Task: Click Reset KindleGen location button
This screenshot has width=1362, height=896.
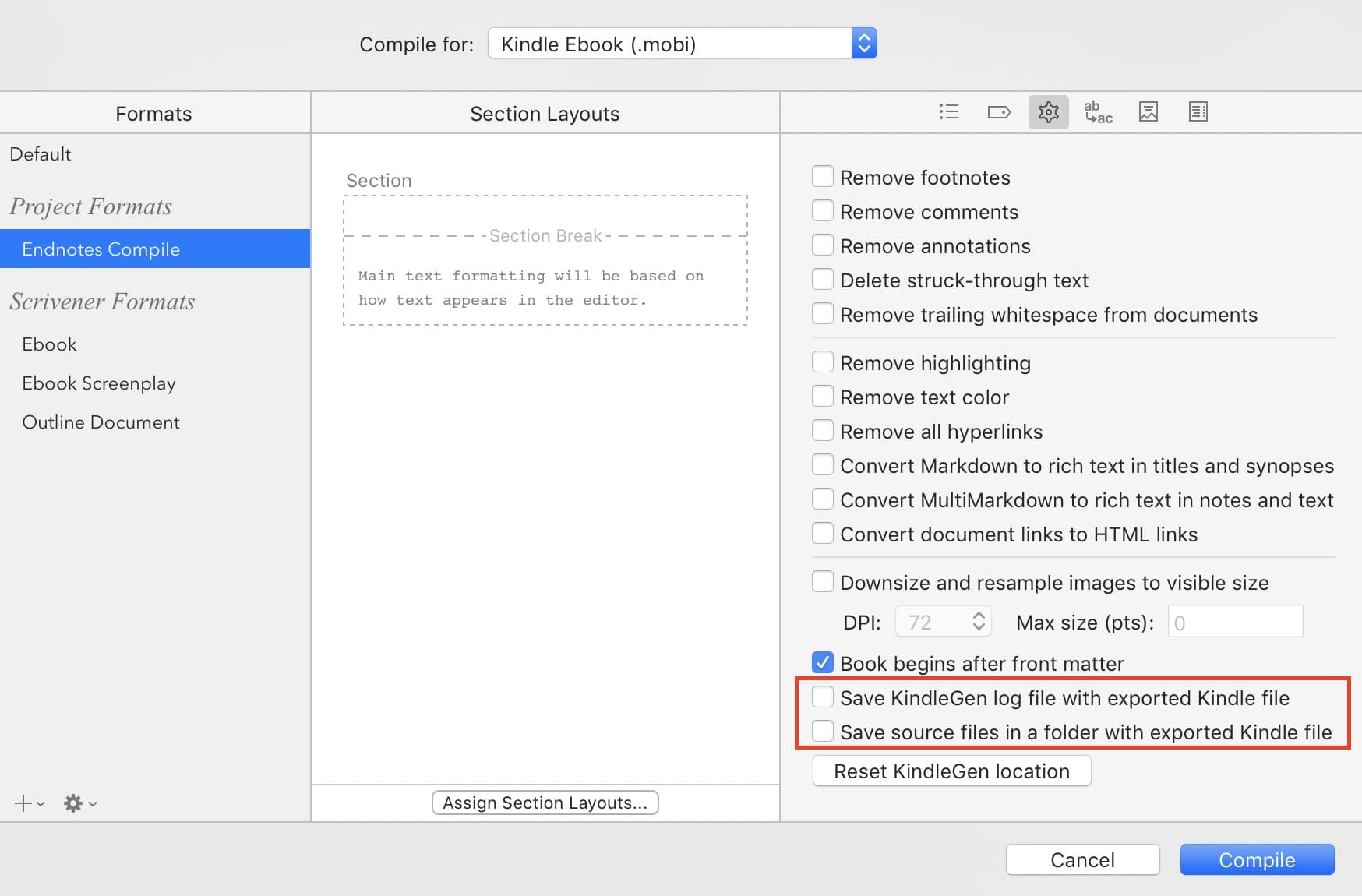Action: (x=951, y=771)
